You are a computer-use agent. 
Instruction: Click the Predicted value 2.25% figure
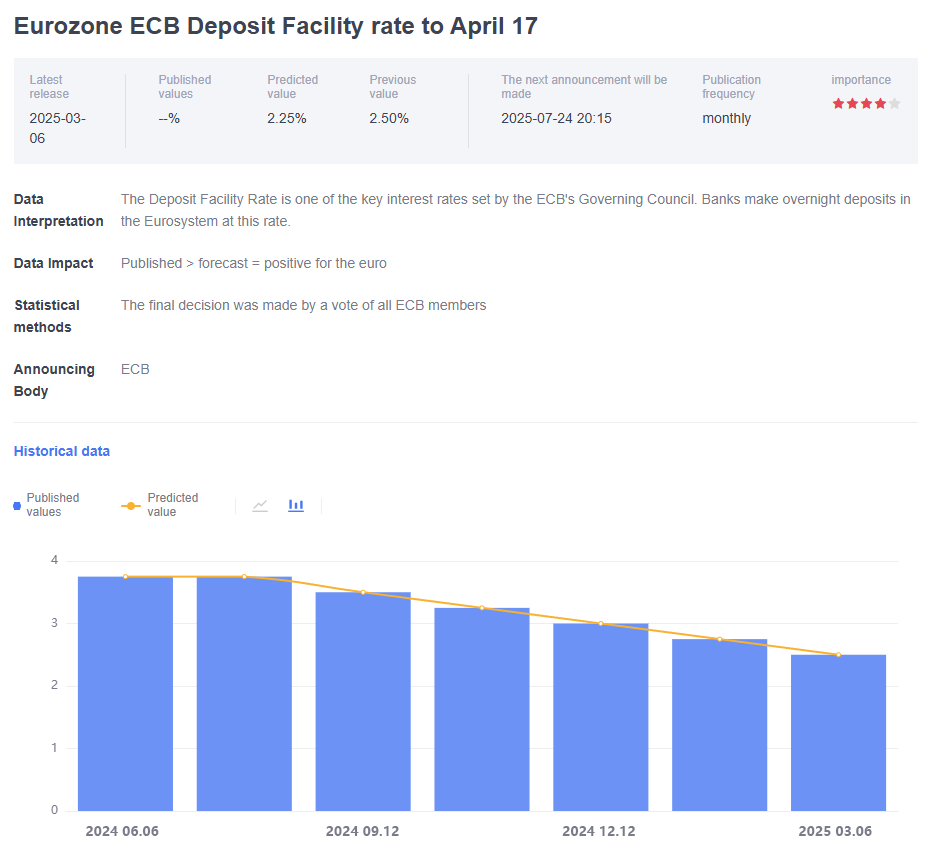[287, 118]
